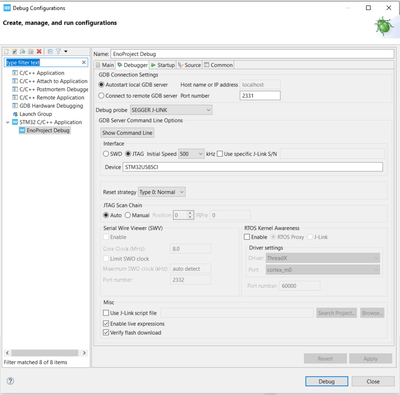The image size is (400, 395).
Task: Click the Search Project... button
Action: coord(337,313)
